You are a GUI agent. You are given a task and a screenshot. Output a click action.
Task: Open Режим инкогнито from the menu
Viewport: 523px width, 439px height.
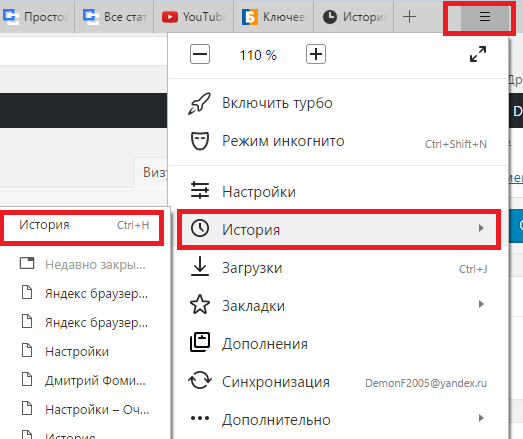[x=339, y=141]
